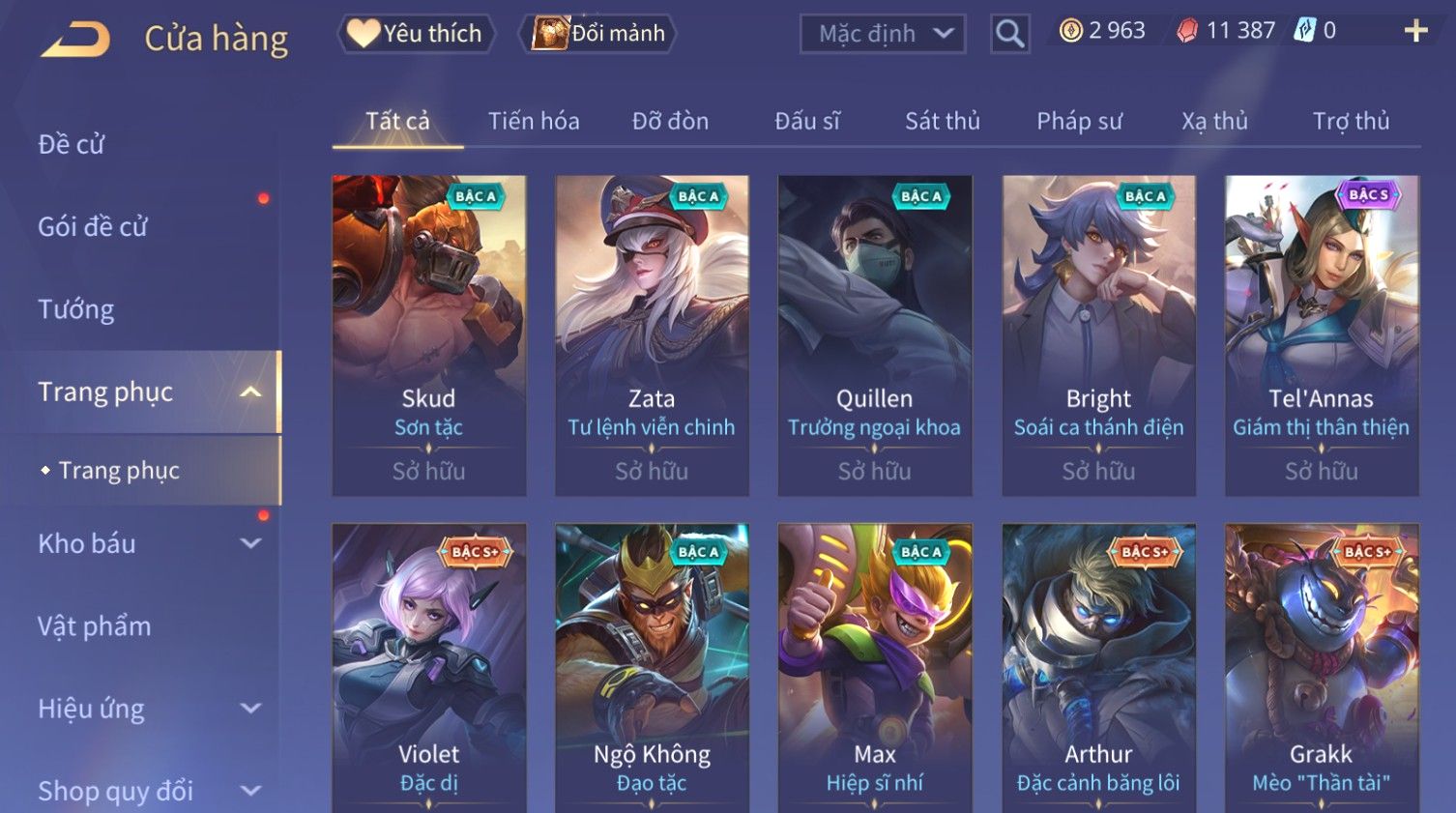Click the heart icon in Yêu thích
The height and width of the screenshot is (813, 1456).
click(x=364, y=33)
